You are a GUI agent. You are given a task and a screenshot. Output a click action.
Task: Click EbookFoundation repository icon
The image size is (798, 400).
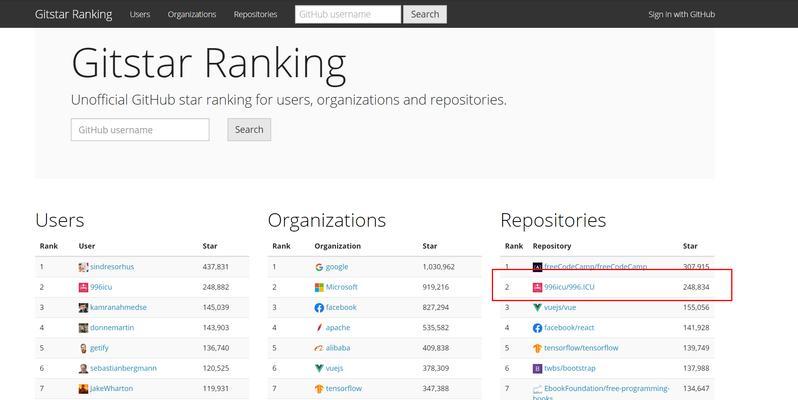coord(537,390)
